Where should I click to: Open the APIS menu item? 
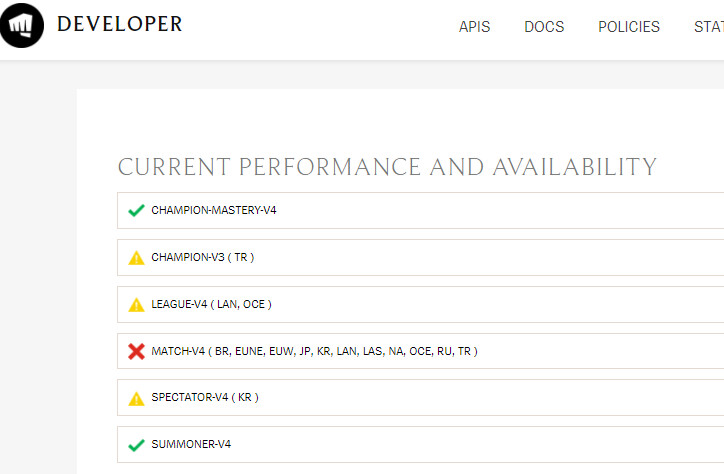tap(474, 27)
